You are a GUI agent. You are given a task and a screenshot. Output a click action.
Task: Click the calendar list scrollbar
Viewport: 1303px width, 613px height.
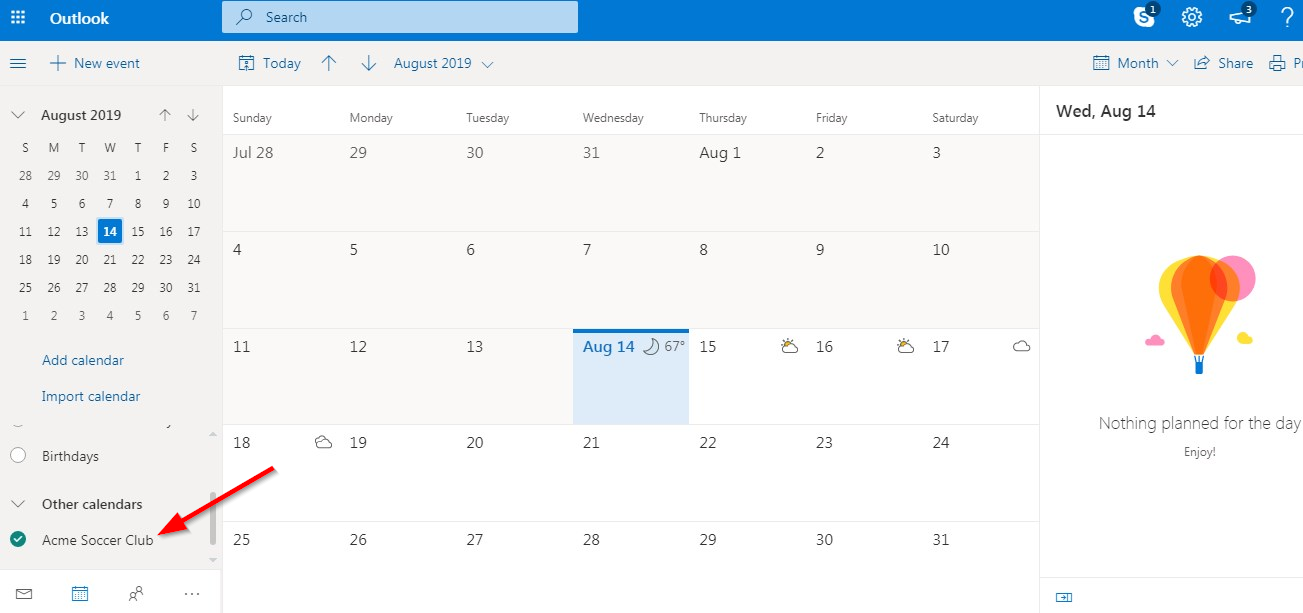(x=212, y=517)
